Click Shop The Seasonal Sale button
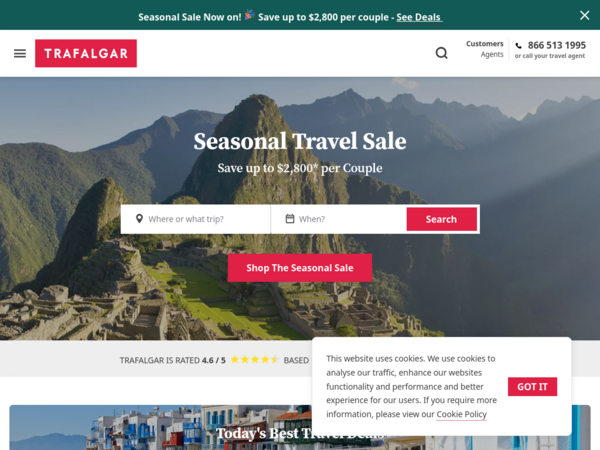Viewport: 600px width, 450px height. pos(300,268)
